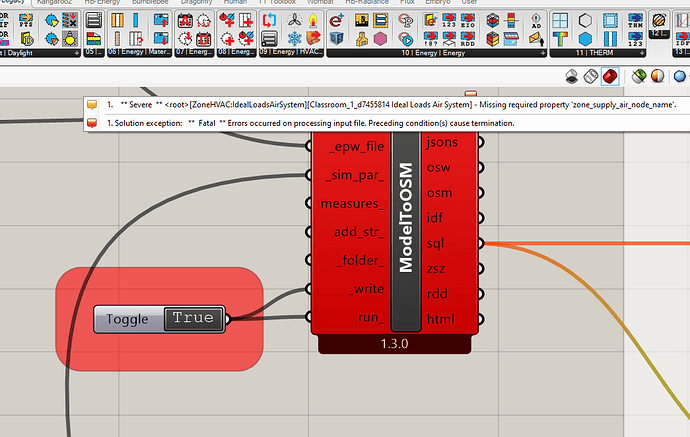Switch to wireframe preview mode
This screenshot has height=437, width=690.
[x=591, y=77]
